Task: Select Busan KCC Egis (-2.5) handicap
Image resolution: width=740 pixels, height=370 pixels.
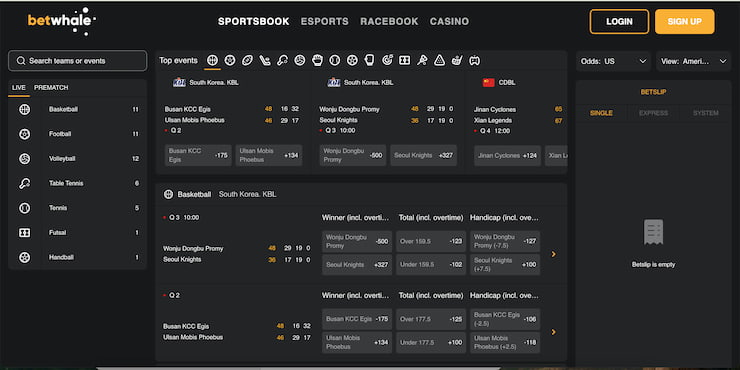Action: (x=505, y=319)
